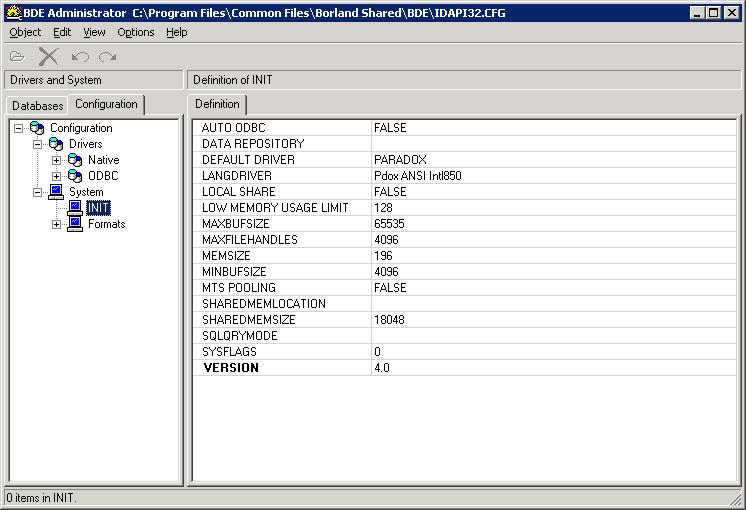Collapse the Configuration root node
Image resolution: width=746 pixels, height=510 pixels.
point(18,128)
